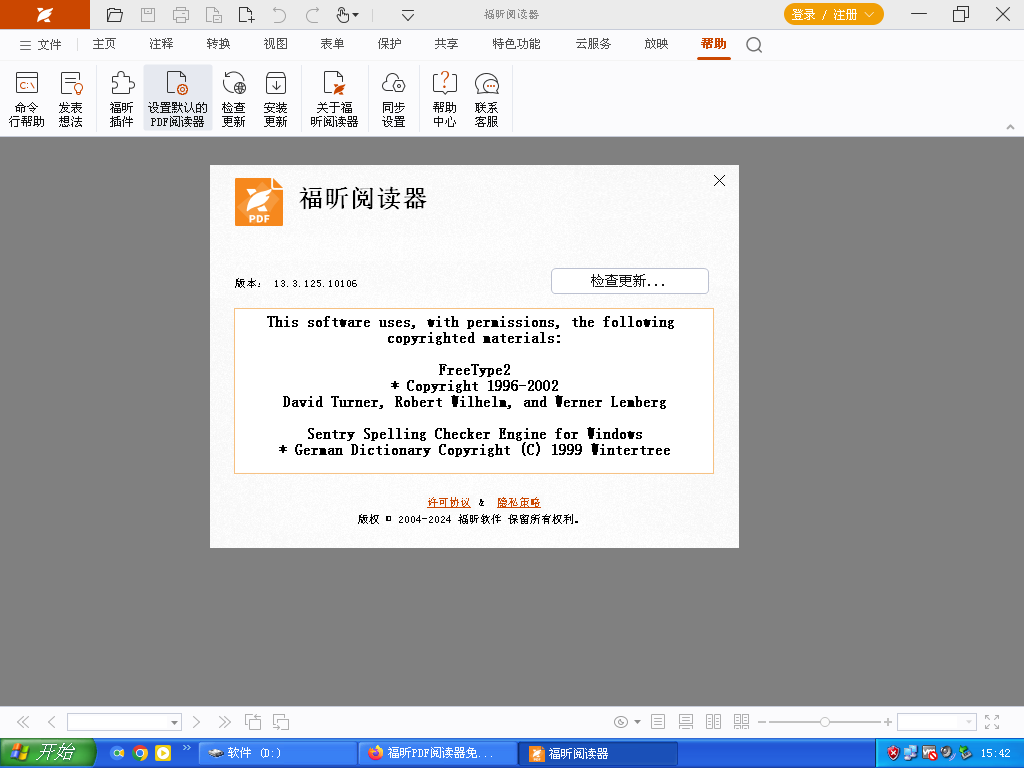The width and height of the screenshot is (1024, 768).
Task: Open the Command Line Help (命令行帮助) tool
Action: [x=27, y=99]
